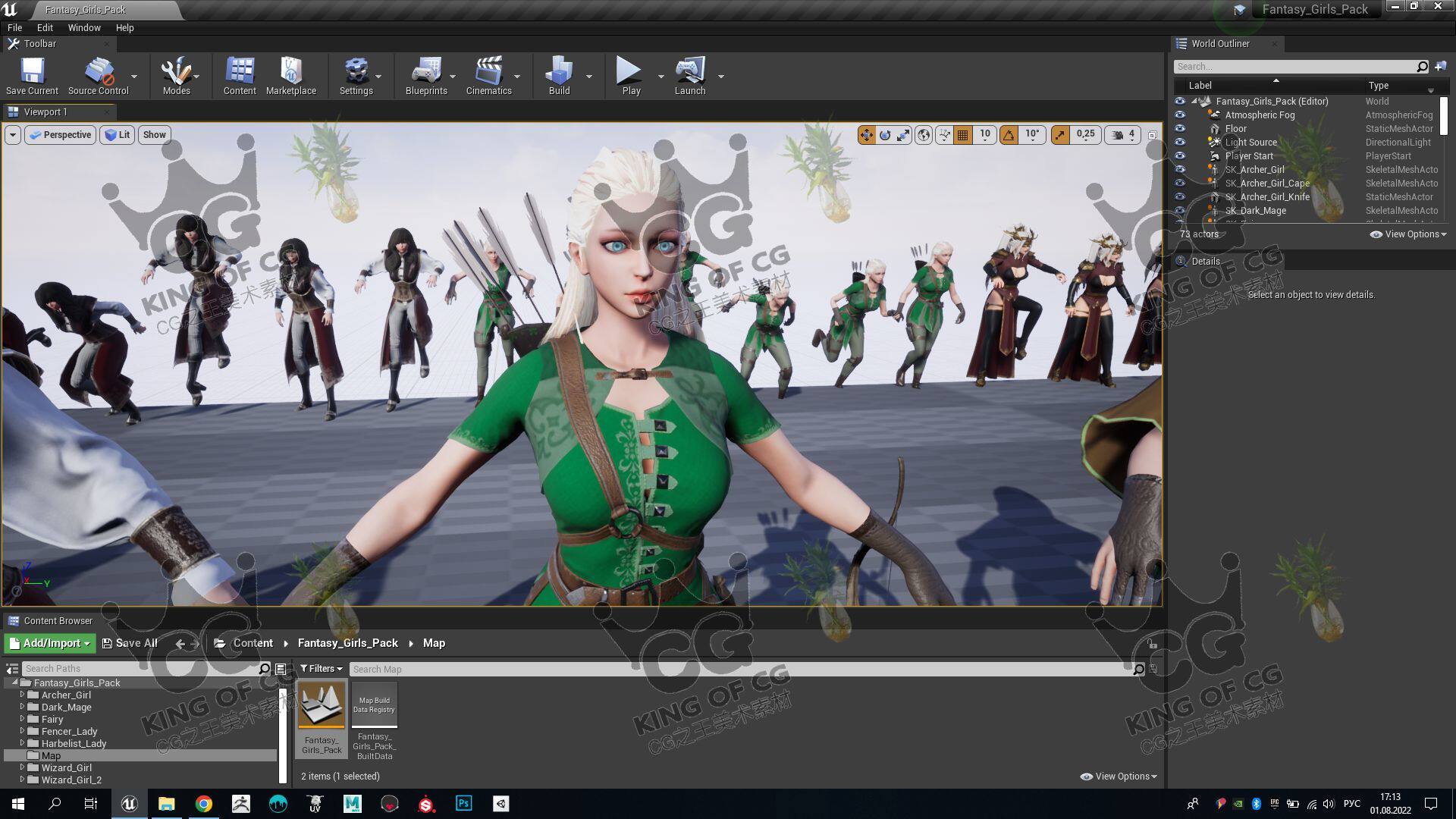The image size is (1456, 819).
Task: Open the Filters dropdown in Content Browser
Action: click(x=321, y=669)
